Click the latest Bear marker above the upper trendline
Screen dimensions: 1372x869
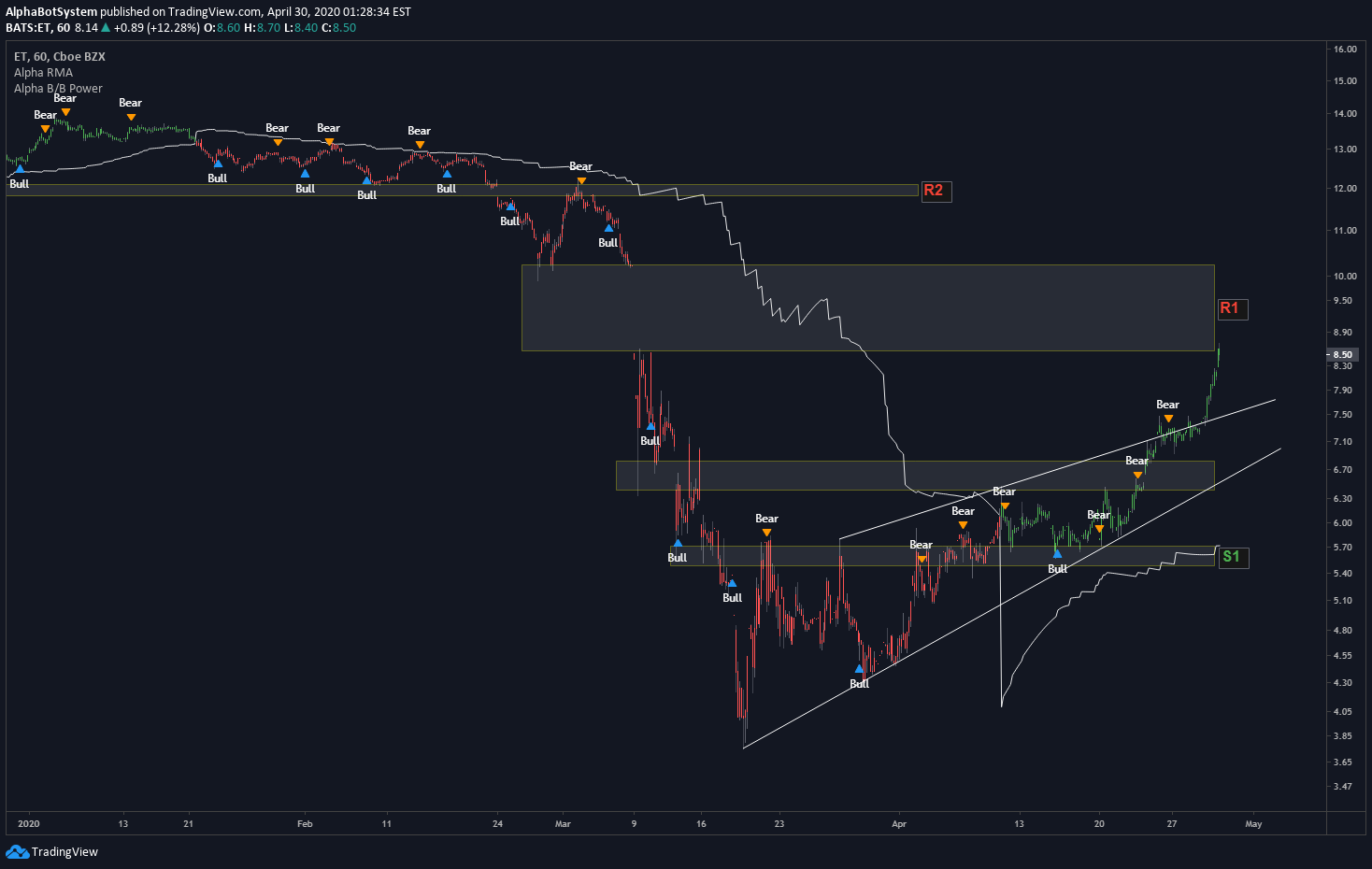(x=1168, y=411)
